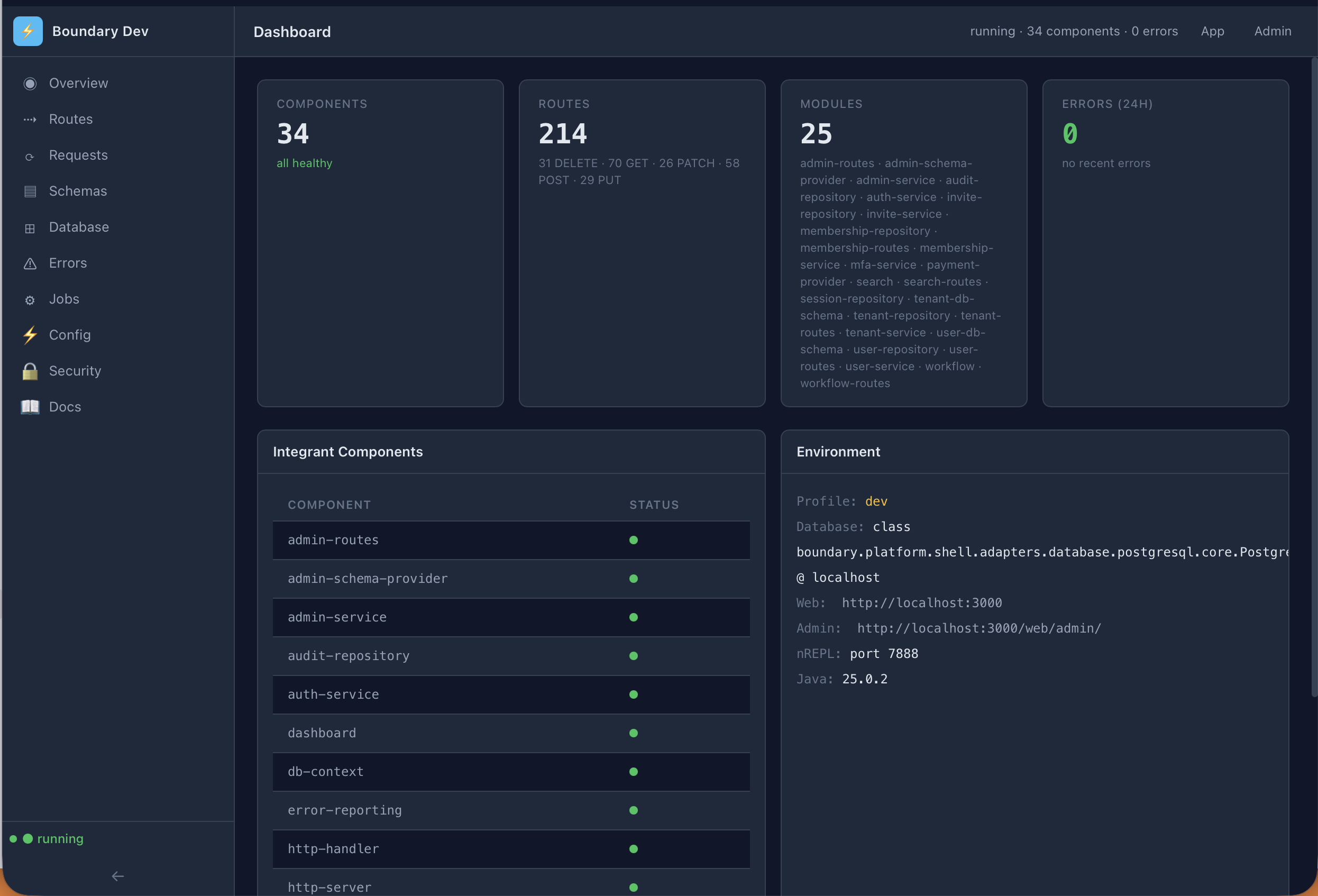Select the audit-repository row

pyautogui.click(x=511, y=656)
